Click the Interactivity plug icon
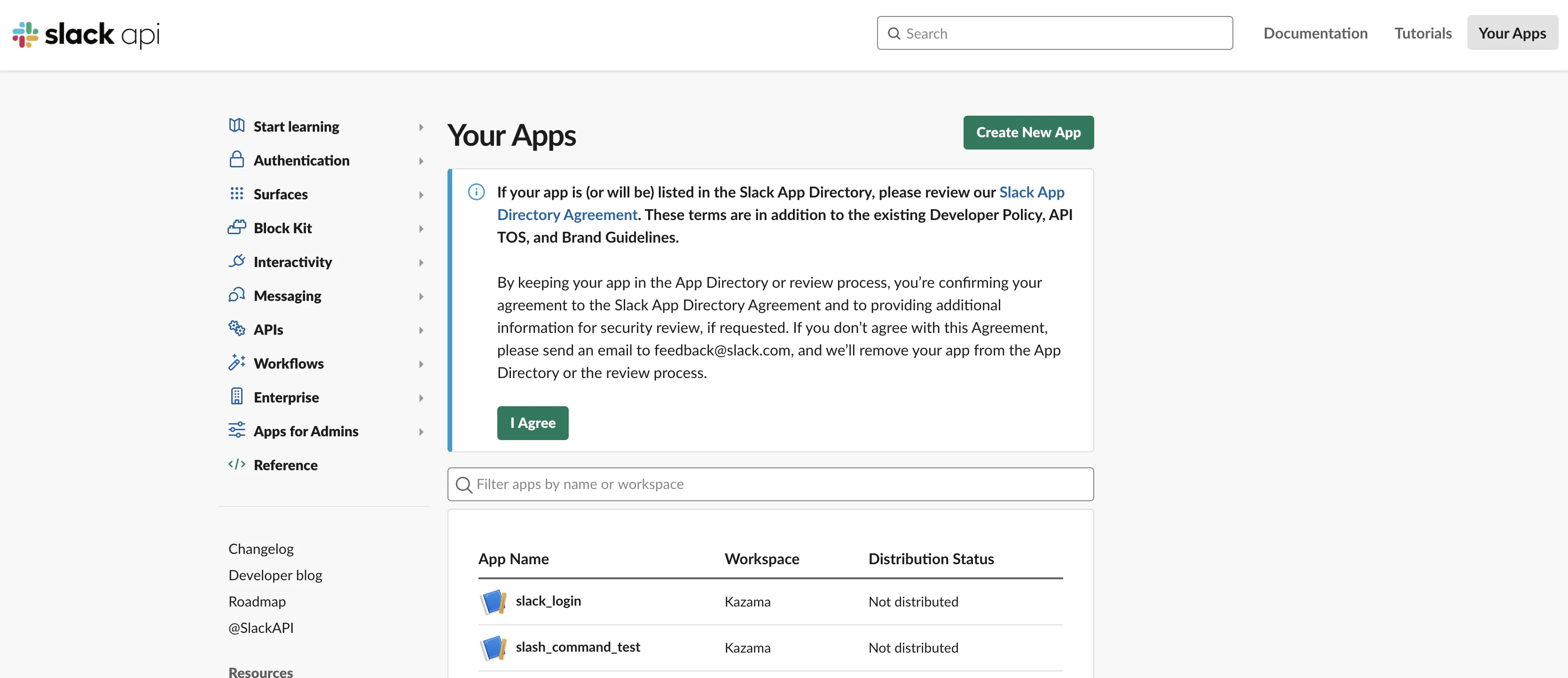This screenshot has height=678, width=1568. pos(237,261)
